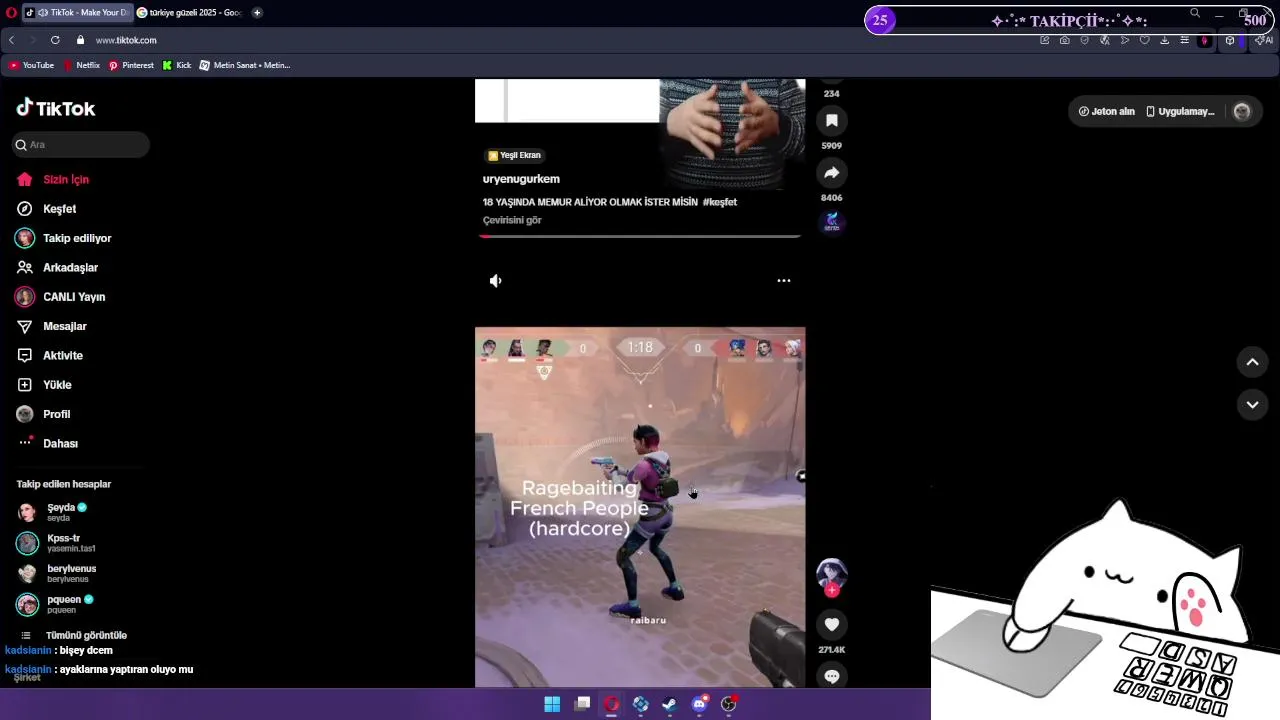Viewport: 1280px width, 720px height.
Task: Open followed account Kpss-tr
Action: (x=56, y=543)
